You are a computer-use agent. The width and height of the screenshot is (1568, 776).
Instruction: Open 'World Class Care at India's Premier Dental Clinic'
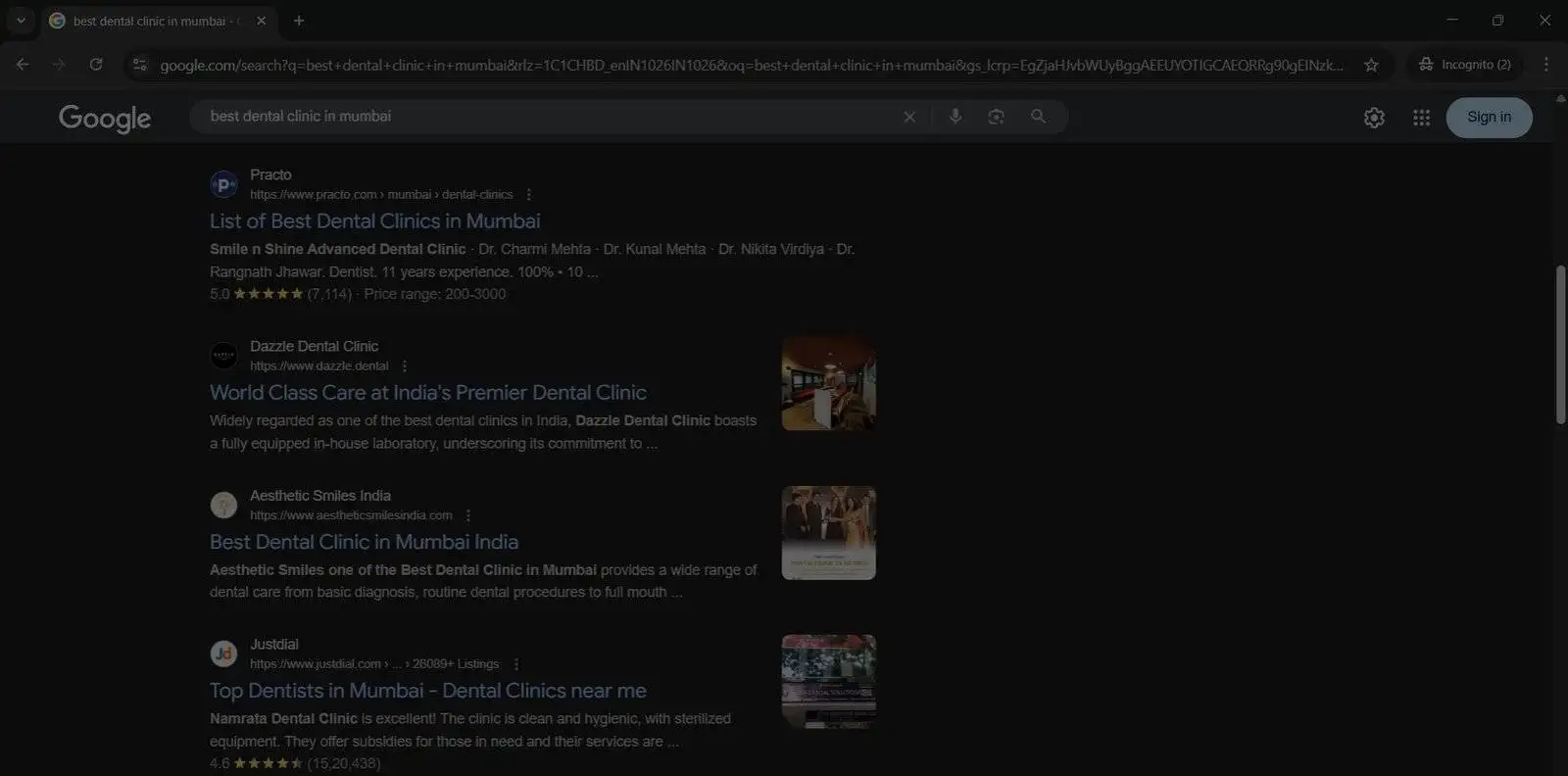(x=427, y=393)
